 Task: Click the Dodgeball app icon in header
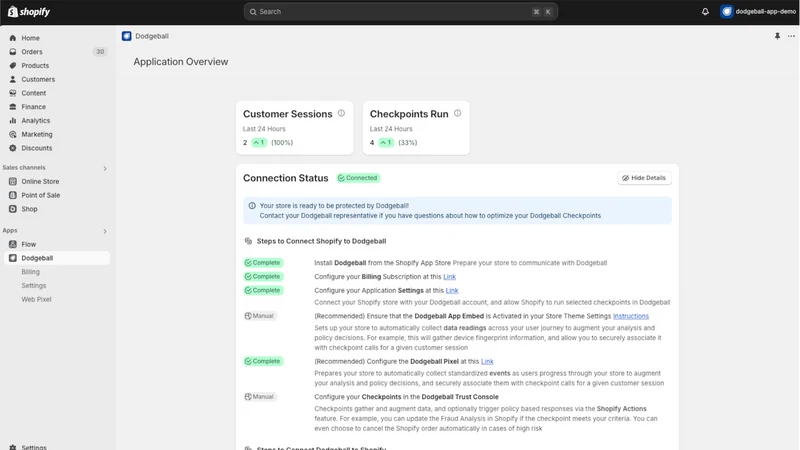[x=127, y=36]
